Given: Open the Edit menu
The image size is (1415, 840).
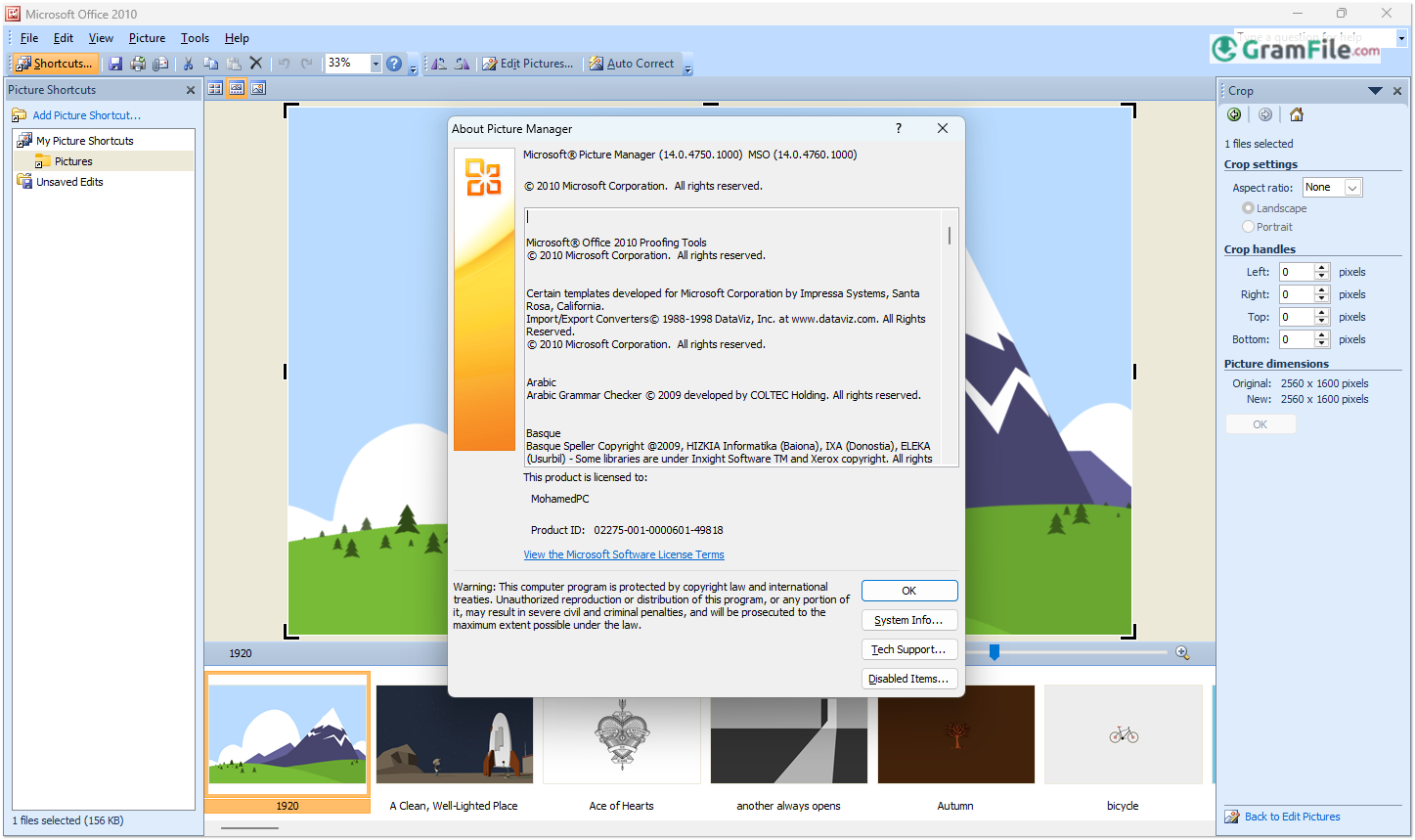Looking at the screenshot, I should tap(64, 38).
